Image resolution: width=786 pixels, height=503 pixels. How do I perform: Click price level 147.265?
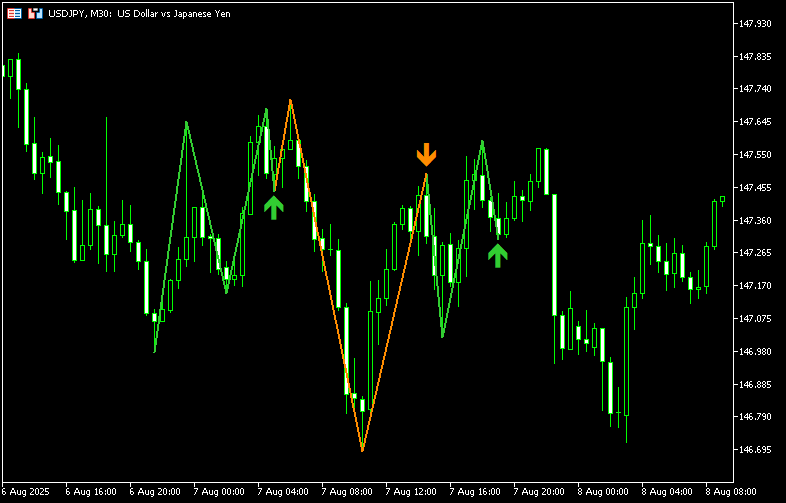pos(755,253)
